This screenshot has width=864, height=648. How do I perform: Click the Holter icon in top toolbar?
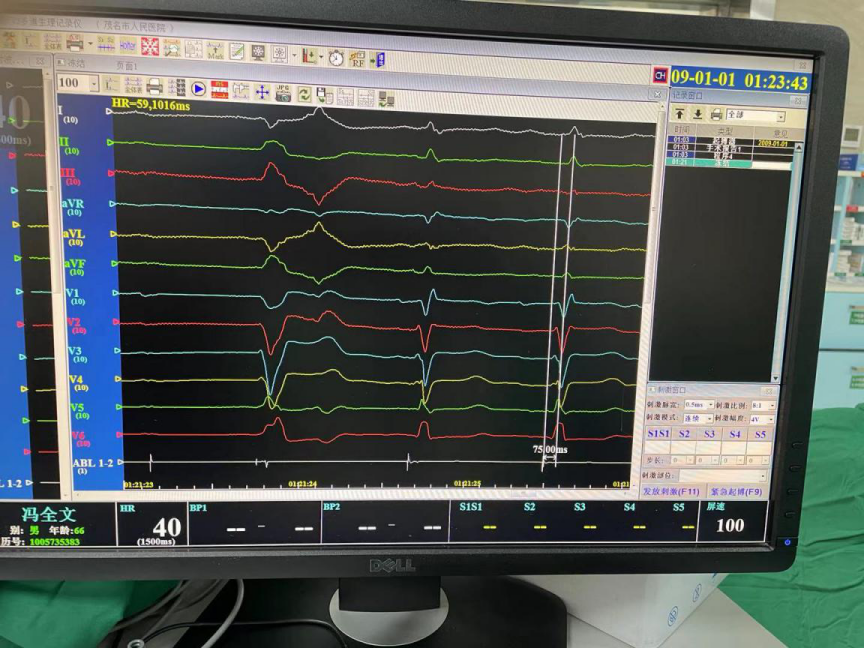[128, 46]
